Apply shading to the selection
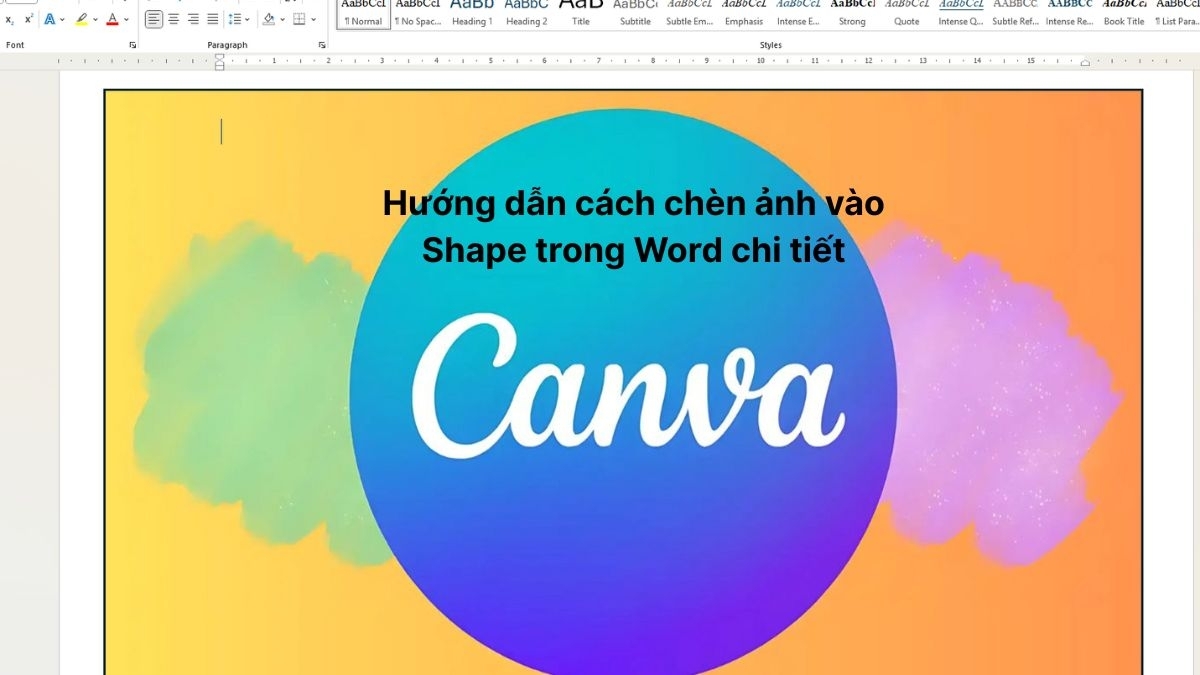1200x675 pixels. 270,19
